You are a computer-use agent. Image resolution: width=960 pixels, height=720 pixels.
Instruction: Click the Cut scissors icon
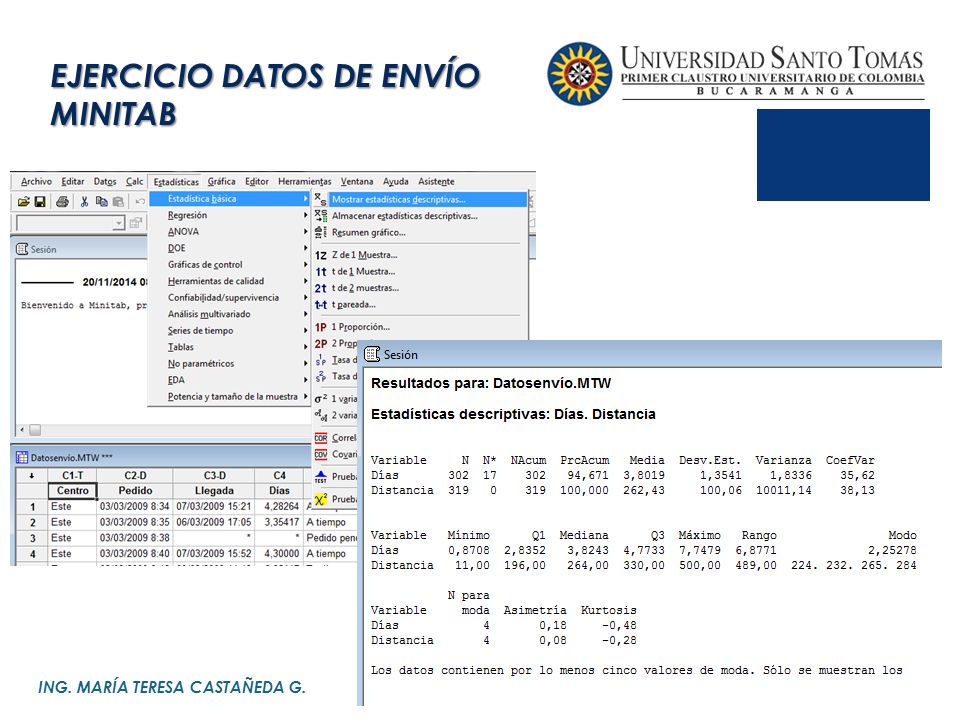point(84,201)
